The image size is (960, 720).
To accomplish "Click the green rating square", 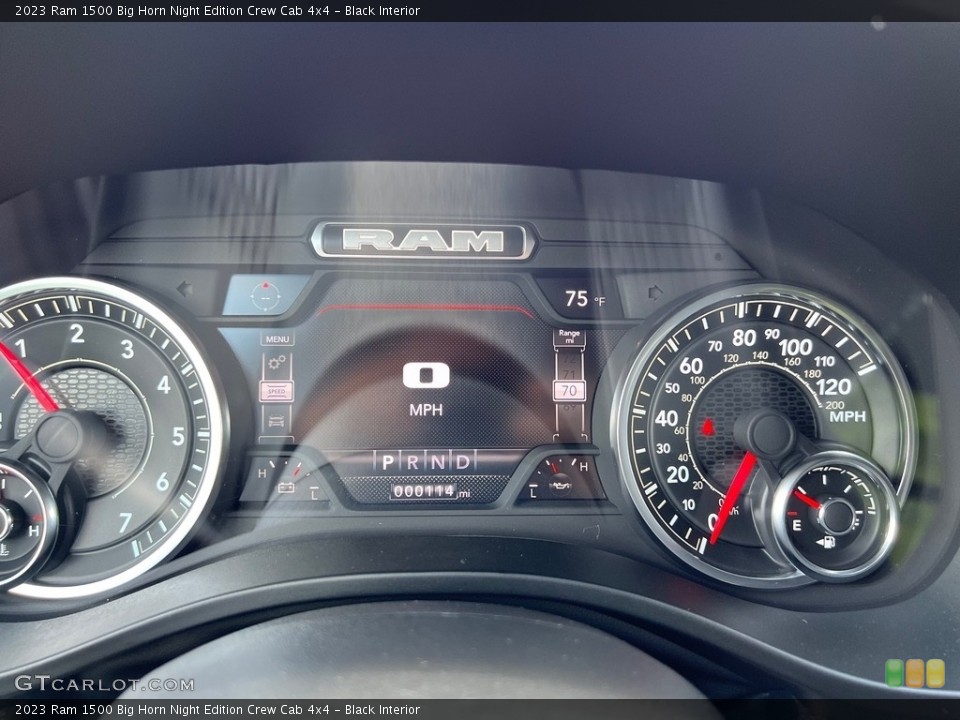I will pyautogui.click(x=895, y=673).
